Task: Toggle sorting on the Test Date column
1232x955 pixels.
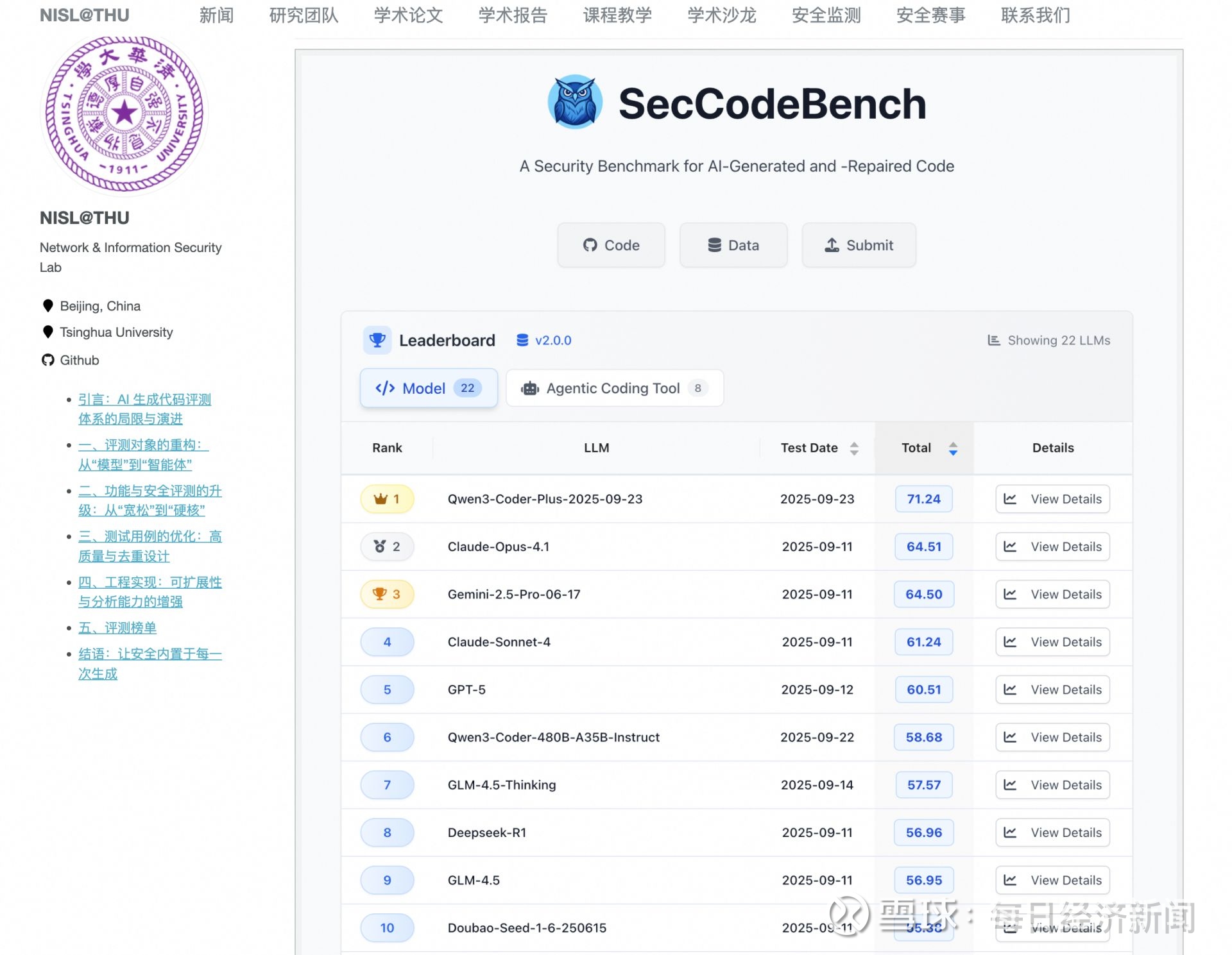Action: 853,448
